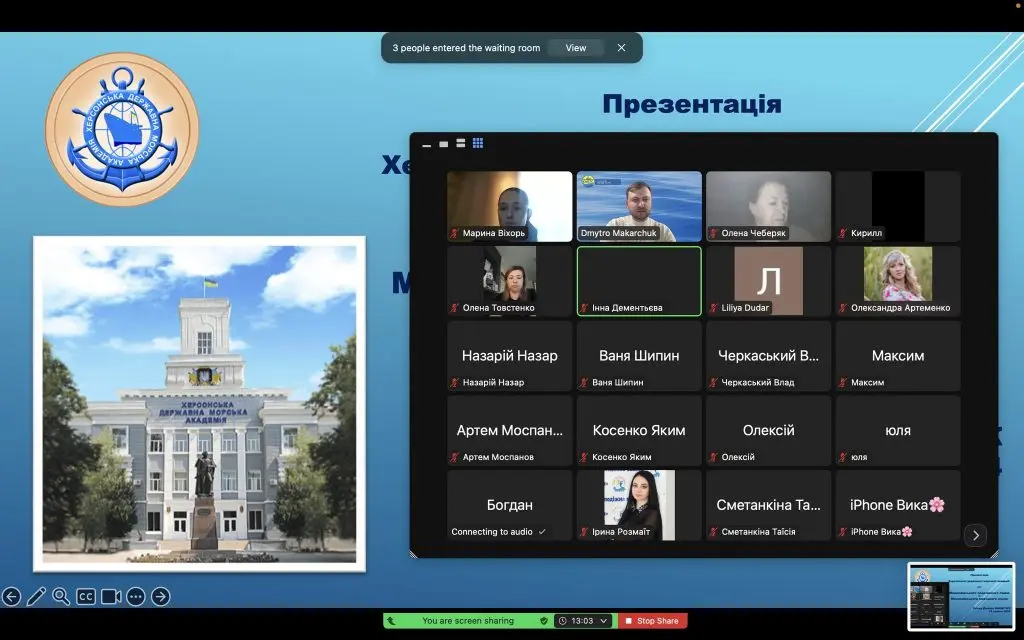Click the Stop Share button
Viewport: 1024px width, 640px height.
[x=652, y=621]
